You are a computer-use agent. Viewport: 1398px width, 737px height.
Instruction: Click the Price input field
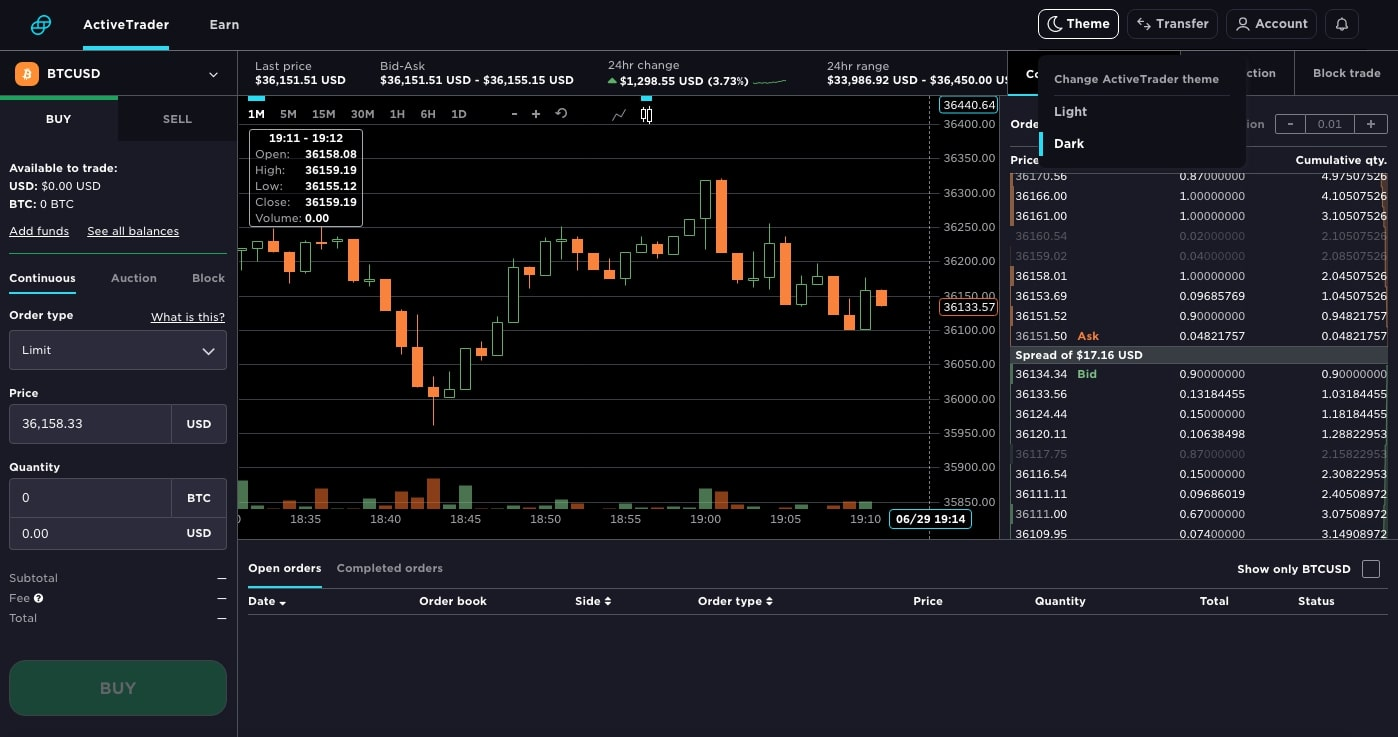90,424
